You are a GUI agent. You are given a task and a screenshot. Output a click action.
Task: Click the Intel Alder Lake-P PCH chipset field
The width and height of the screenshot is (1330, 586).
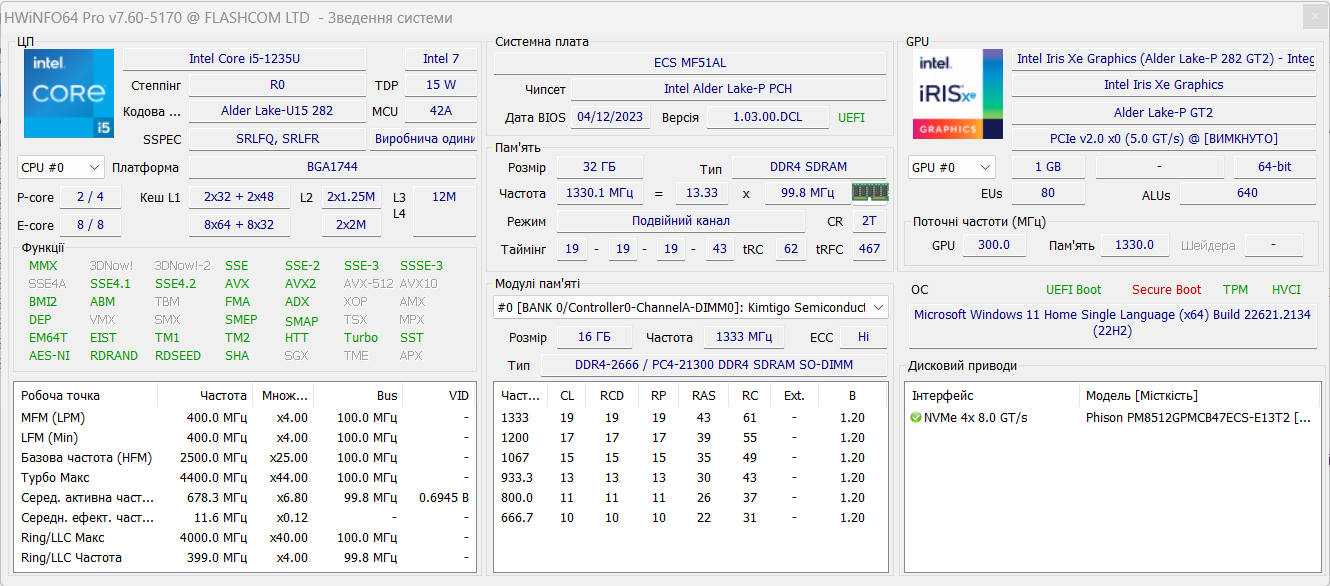point(727,89)
